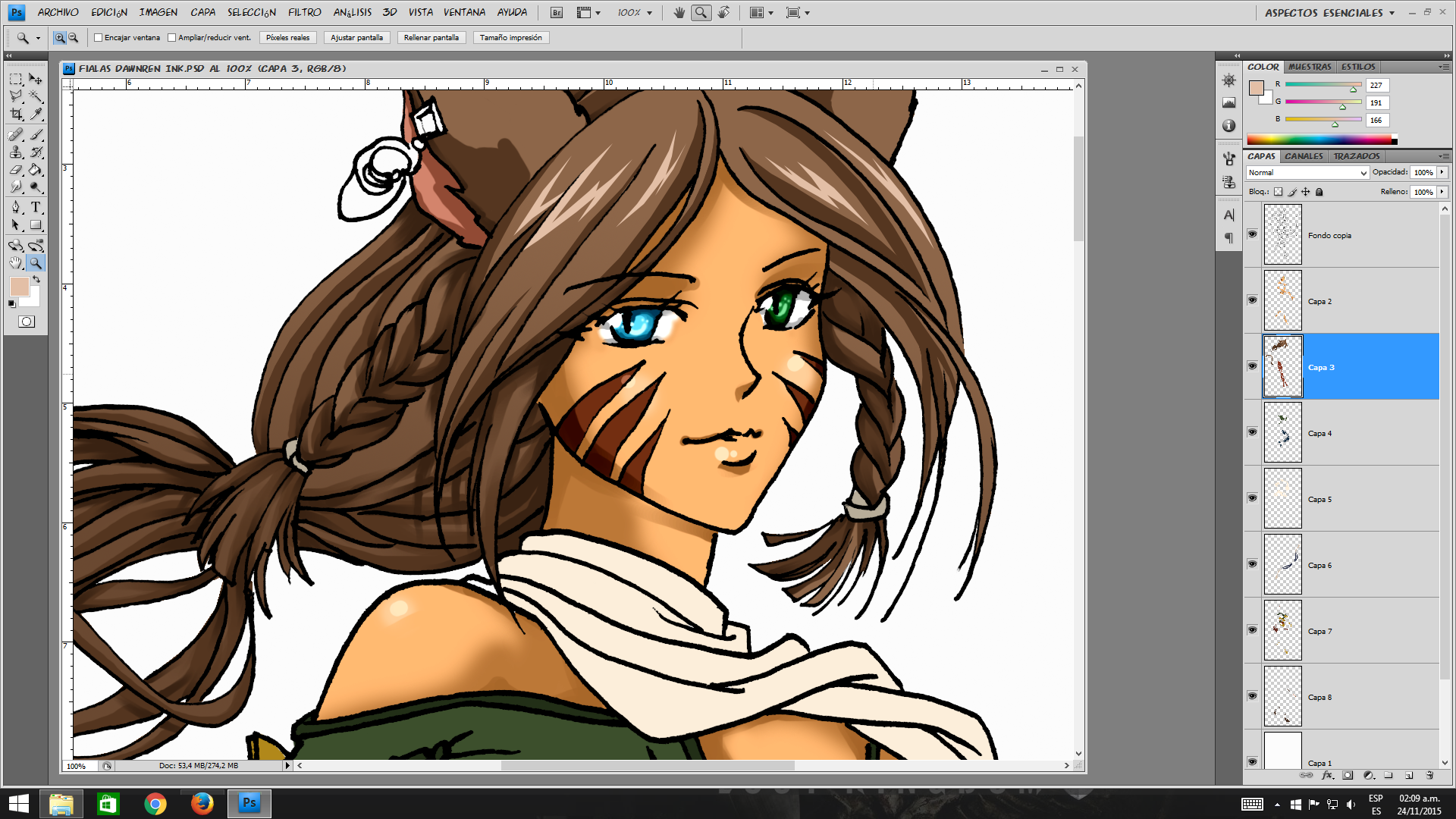Image resolution: width=1456 pixels, height=819 pixels.
Task: Select the Rectangular Marquee tool
Action: pyautogui.click(x=15, y=79)
